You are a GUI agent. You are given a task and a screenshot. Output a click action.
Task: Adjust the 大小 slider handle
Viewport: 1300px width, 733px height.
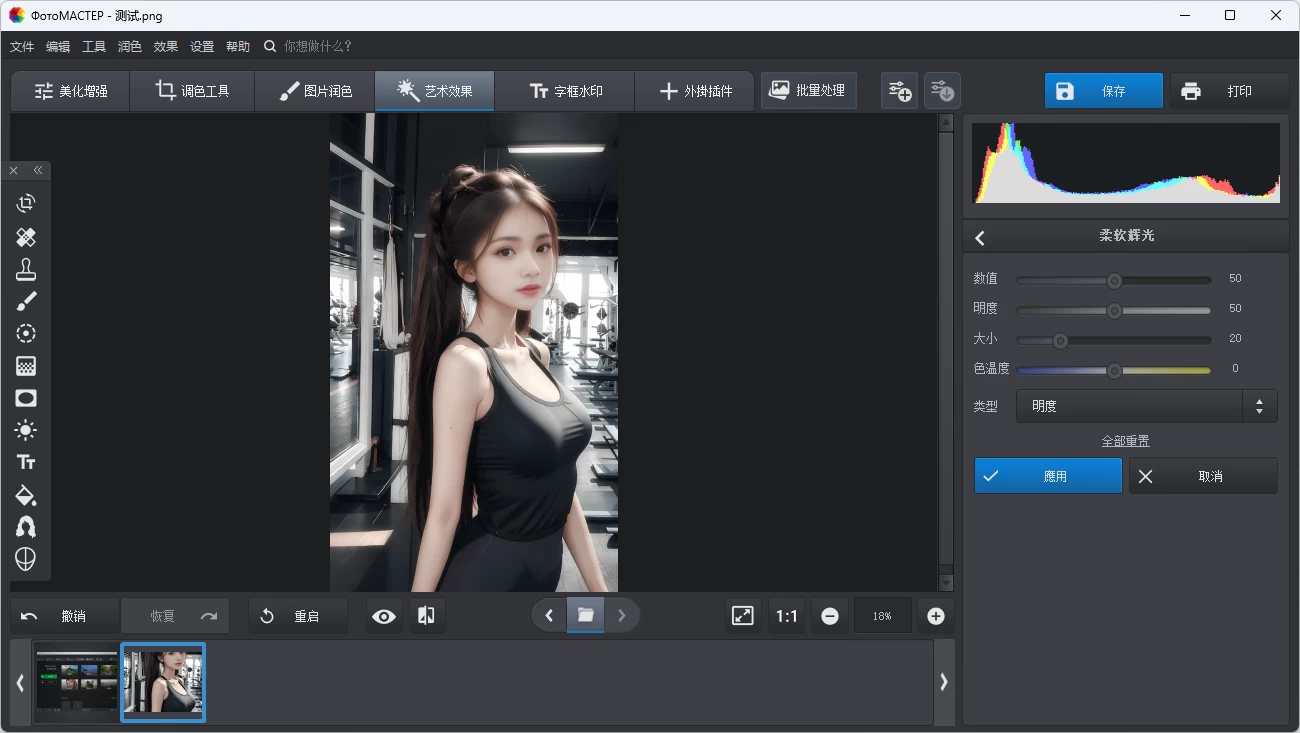[x=1061, y=340]
